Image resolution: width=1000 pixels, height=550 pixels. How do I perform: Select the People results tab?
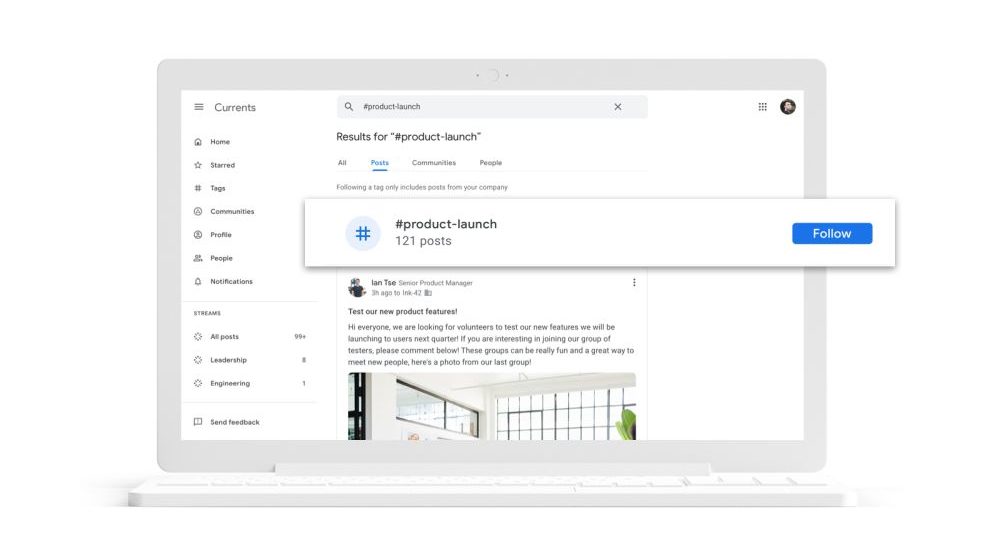click(490, 163)
